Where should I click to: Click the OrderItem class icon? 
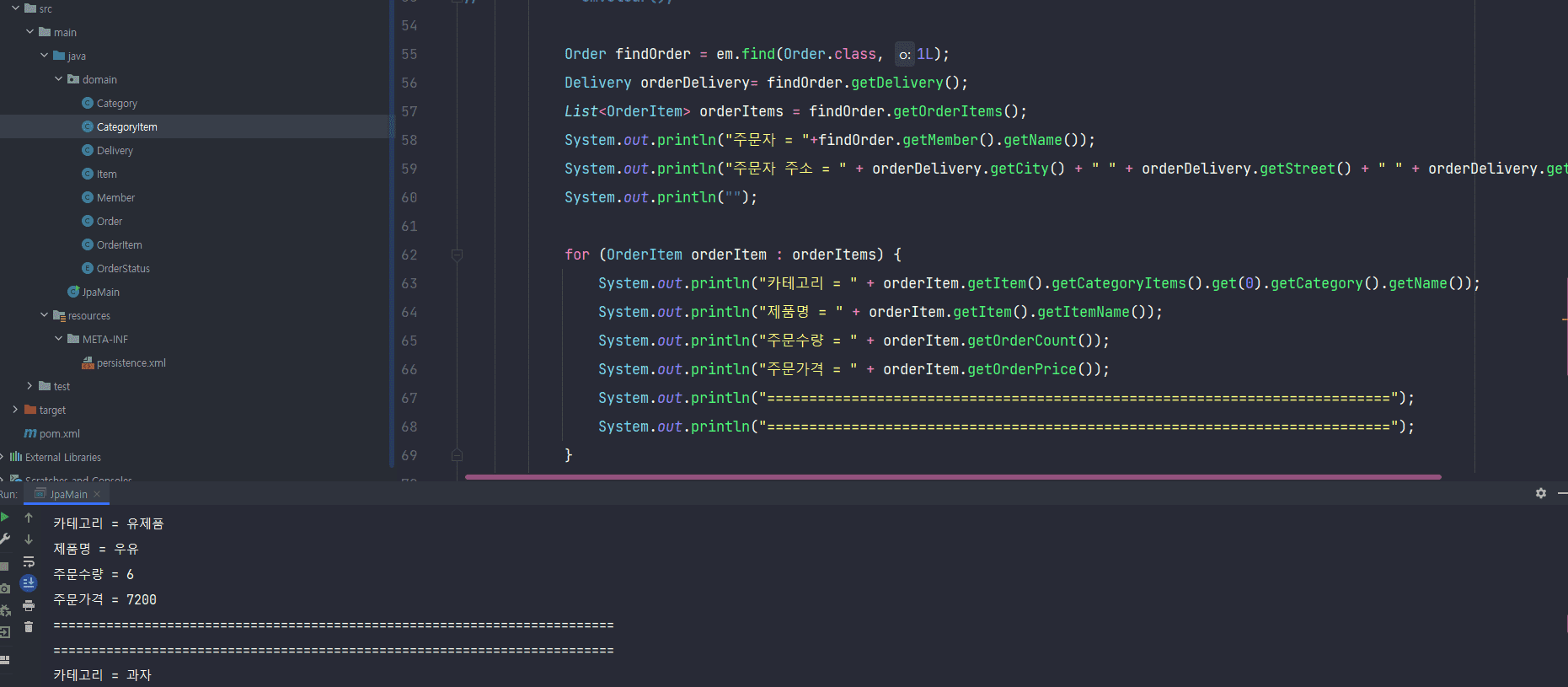point(88,244)
